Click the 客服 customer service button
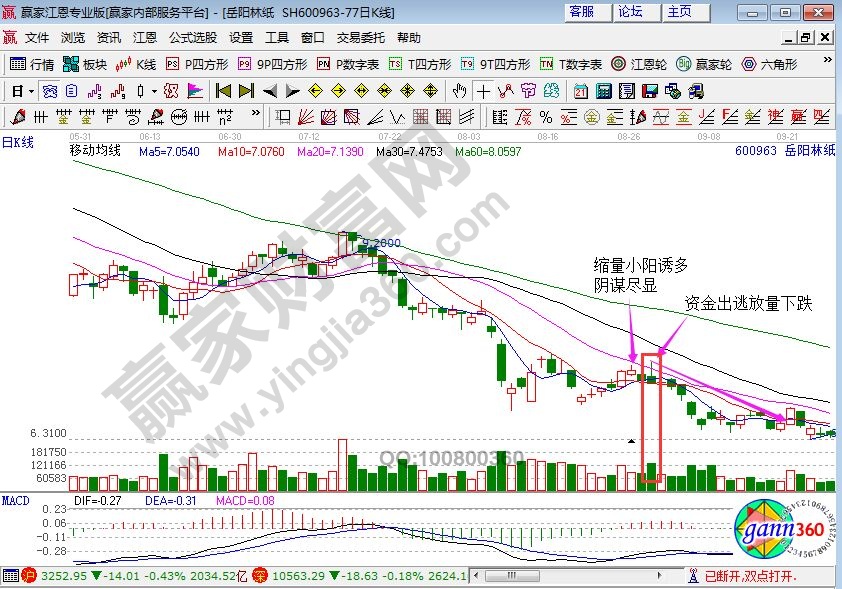The width and height of the screenshot is (842, 589). 581,12
